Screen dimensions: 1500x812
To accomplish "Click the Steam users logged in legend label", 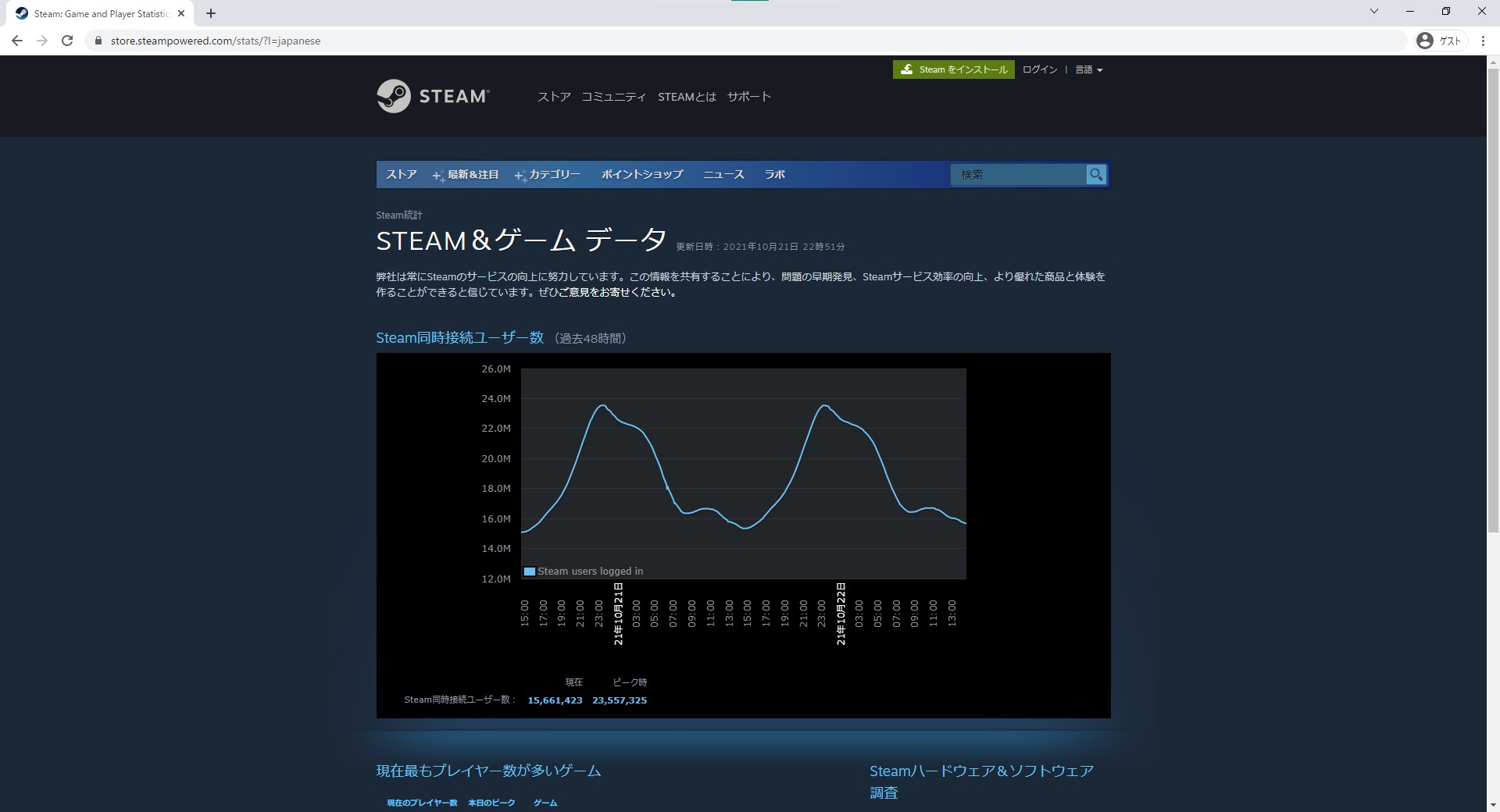I will tap(590, 572).
